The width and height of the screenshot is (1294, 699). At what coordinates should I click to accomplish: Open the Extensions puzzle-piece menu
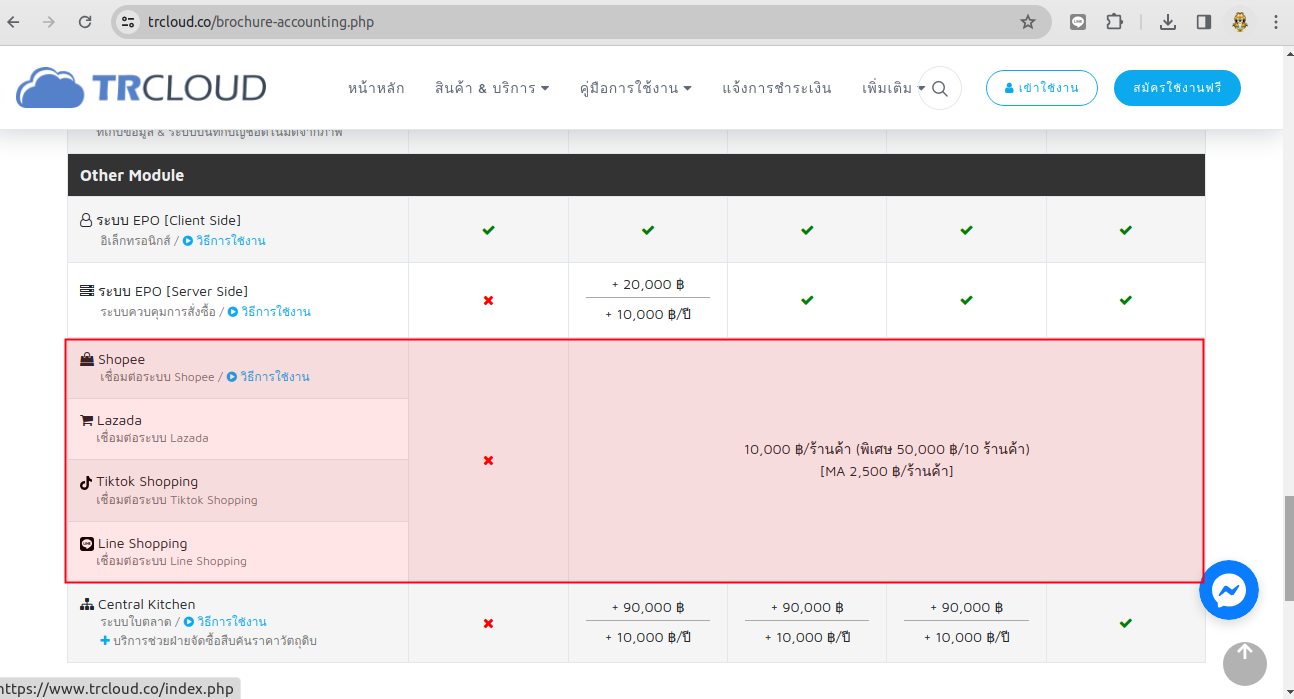1114,21
